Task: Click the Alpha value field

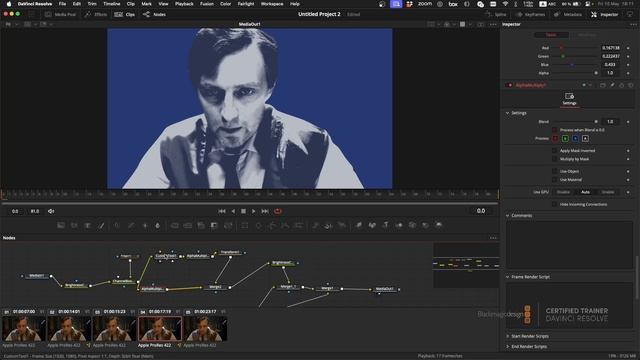Action: [611, 73]
